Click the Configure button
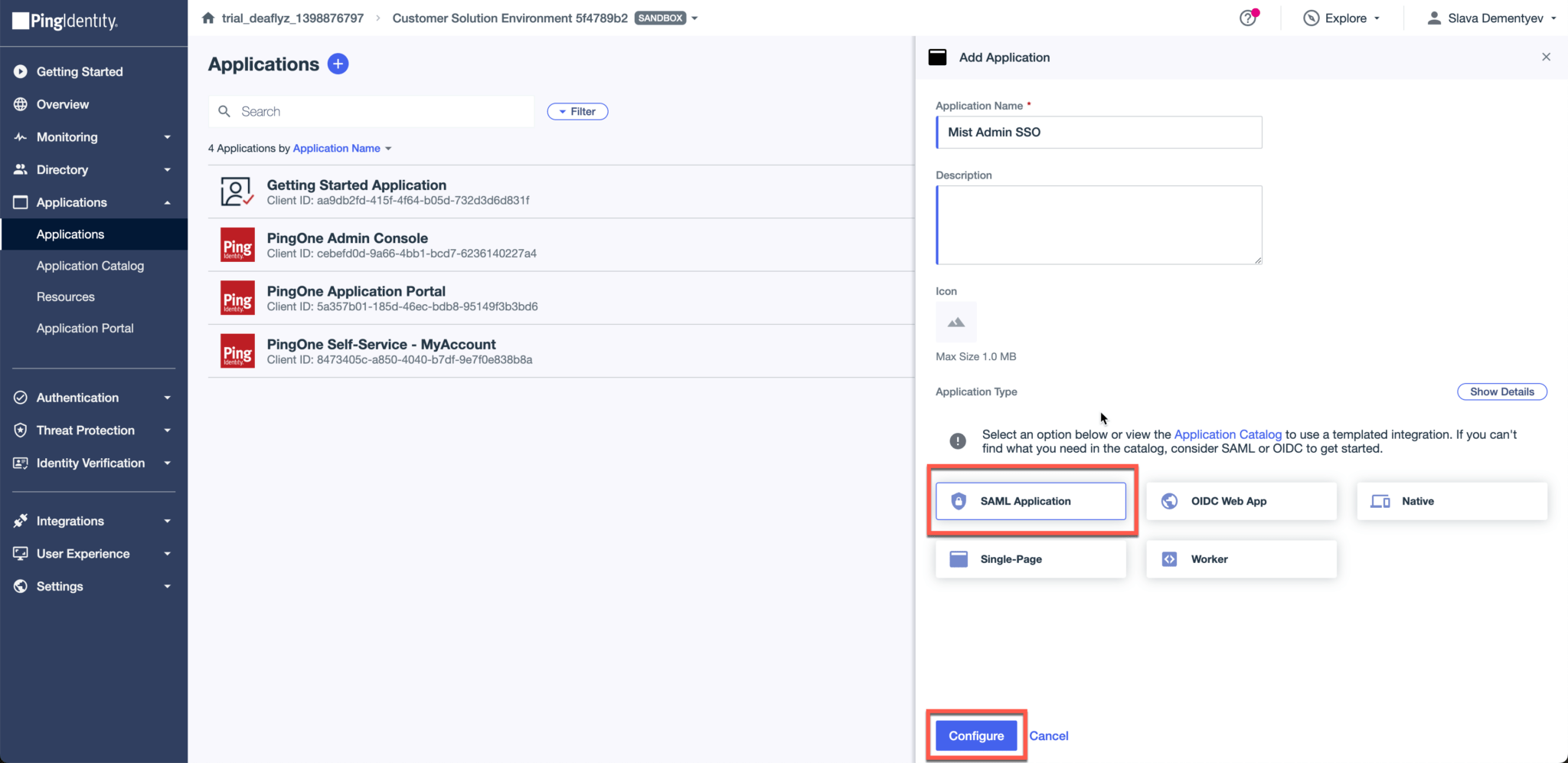This screenshot has height=763, width=1568. click(x=975, y=735)
